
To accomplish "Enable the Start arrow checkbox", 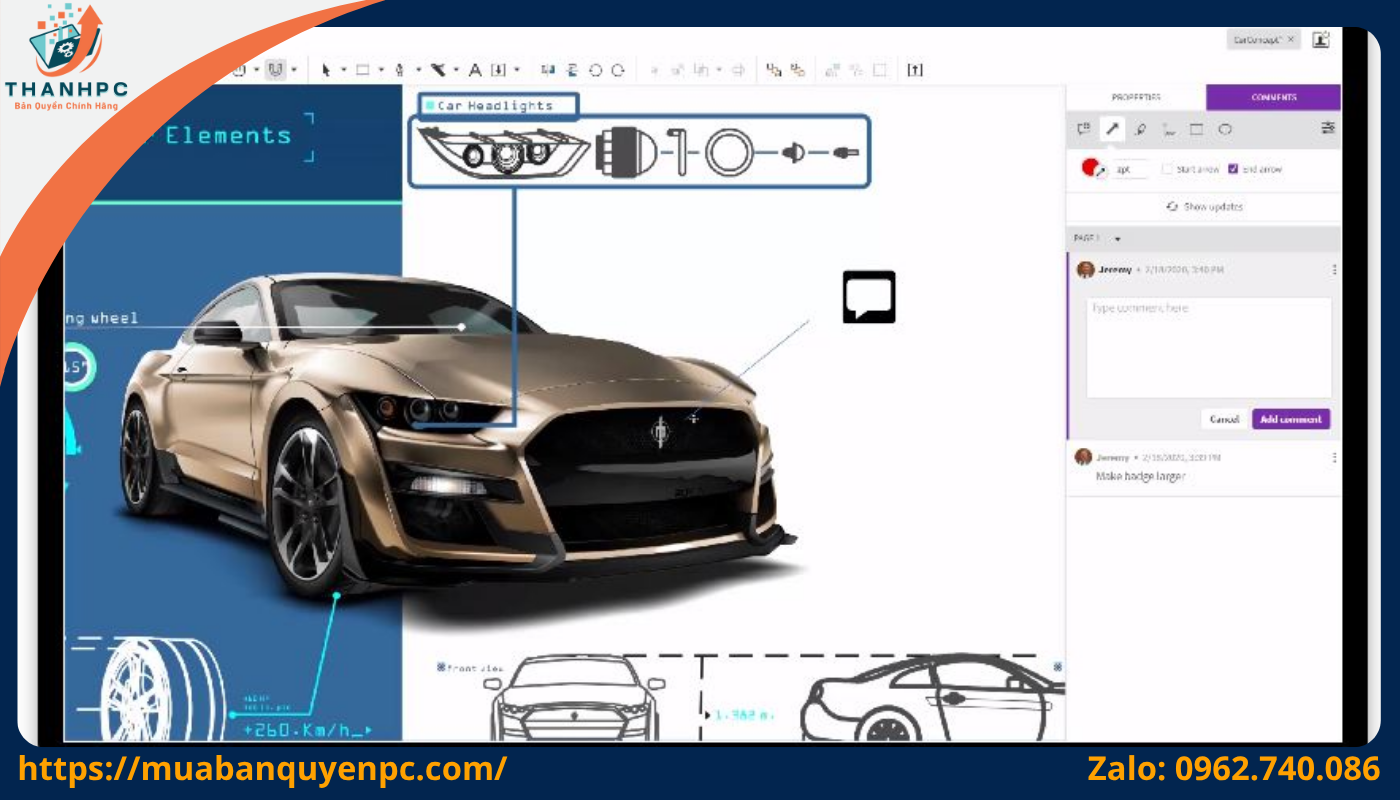I will [1167, 169].
